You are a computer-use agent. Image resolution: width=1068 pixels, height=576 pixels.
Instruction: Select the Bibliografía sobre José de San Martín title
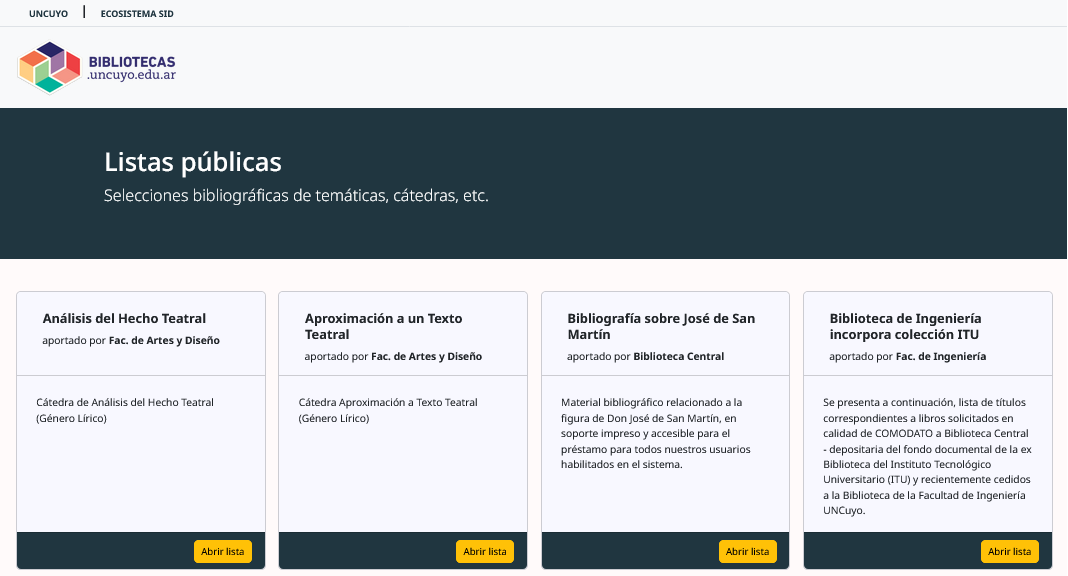(661, 326)
